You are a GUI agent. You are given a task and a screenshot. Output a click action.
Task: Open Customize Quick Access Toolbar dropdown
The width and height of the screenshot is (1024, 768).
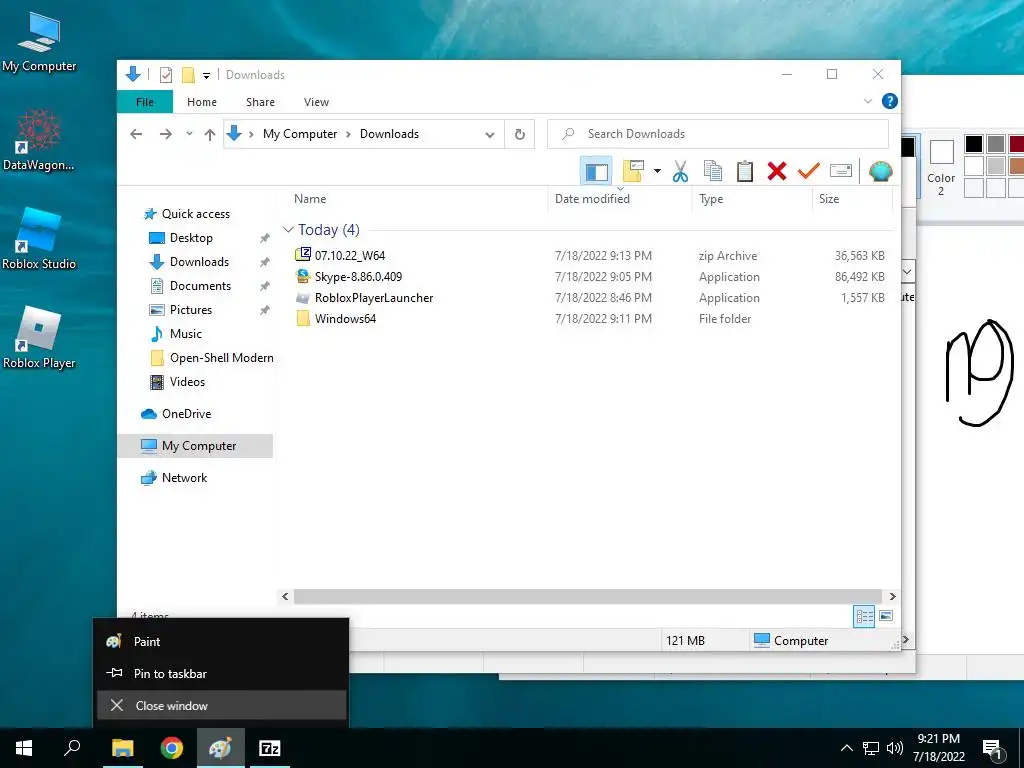pos(206,76)
